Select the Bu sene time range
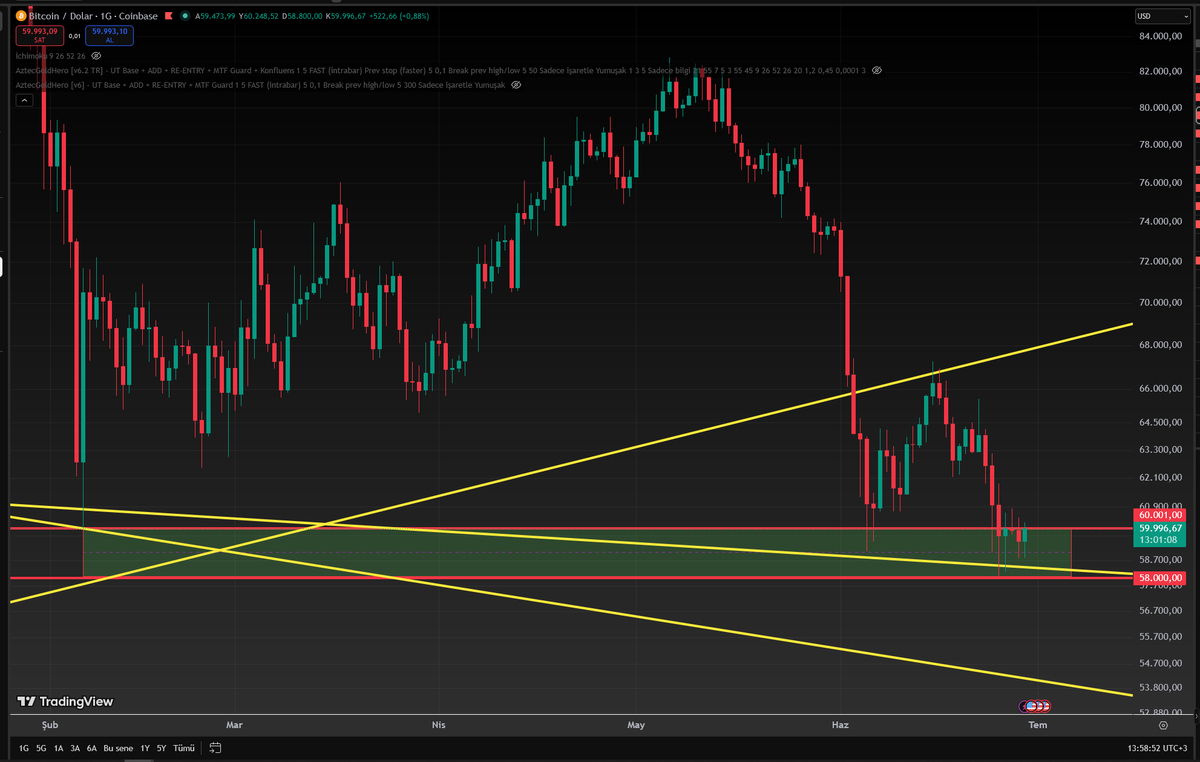The width and height of the screenshot is (1200, 762). point(118,748)
